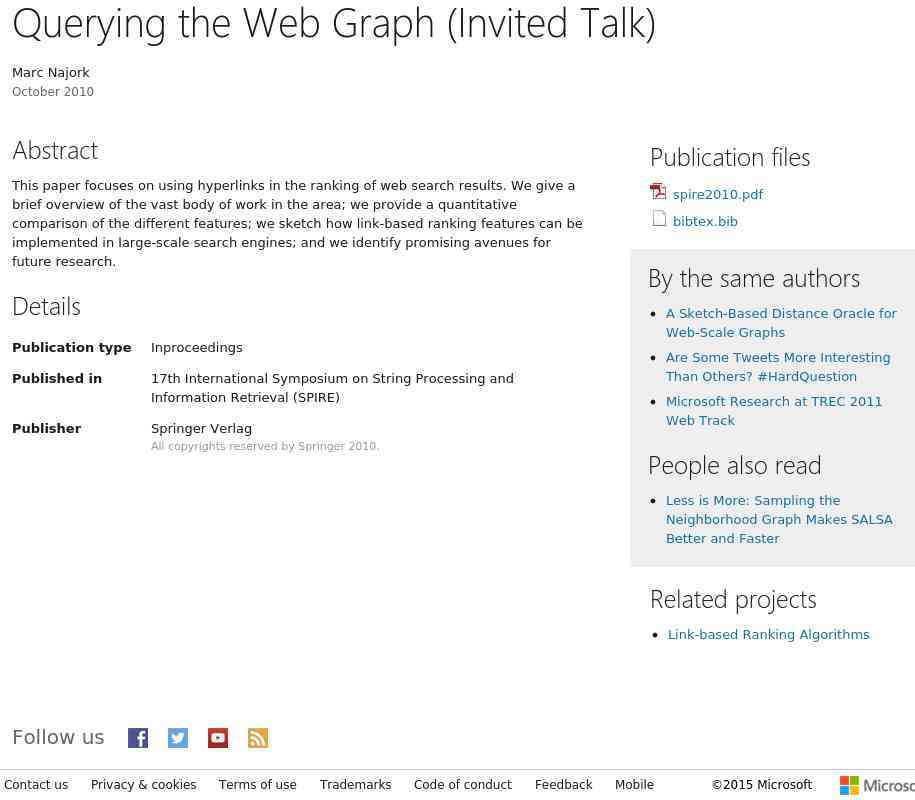This screenshot has width=915, height=800.
Task: Click the file icon beside bibtex.bib
Action: (659, 218)
